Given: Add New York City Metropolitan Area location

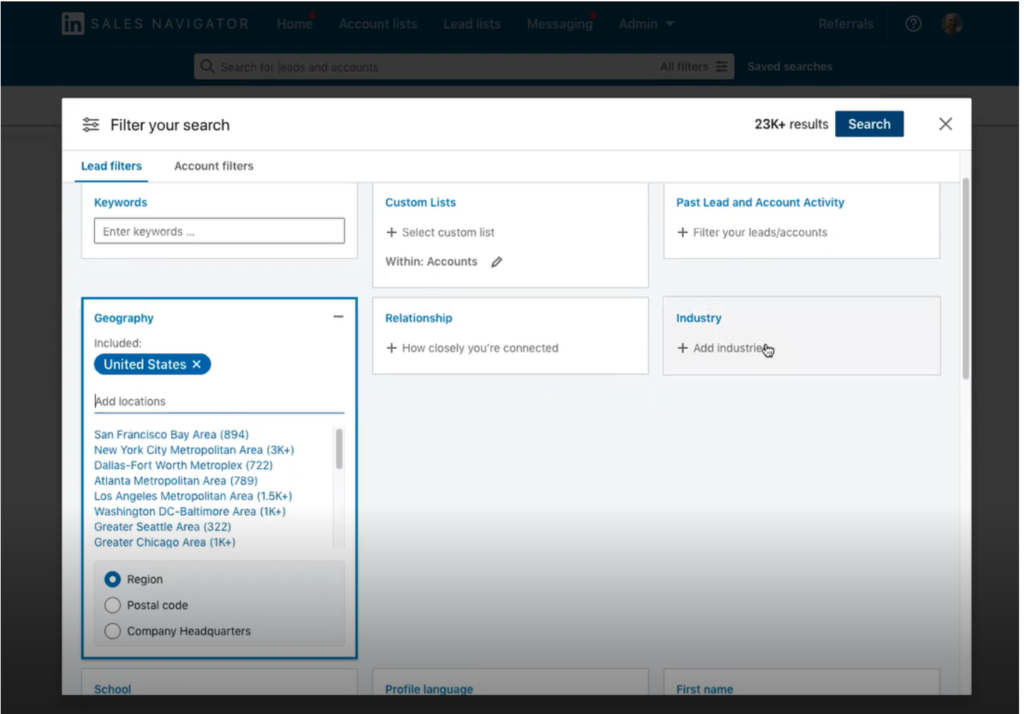Looking at the screenshot, I should point(194,450).
